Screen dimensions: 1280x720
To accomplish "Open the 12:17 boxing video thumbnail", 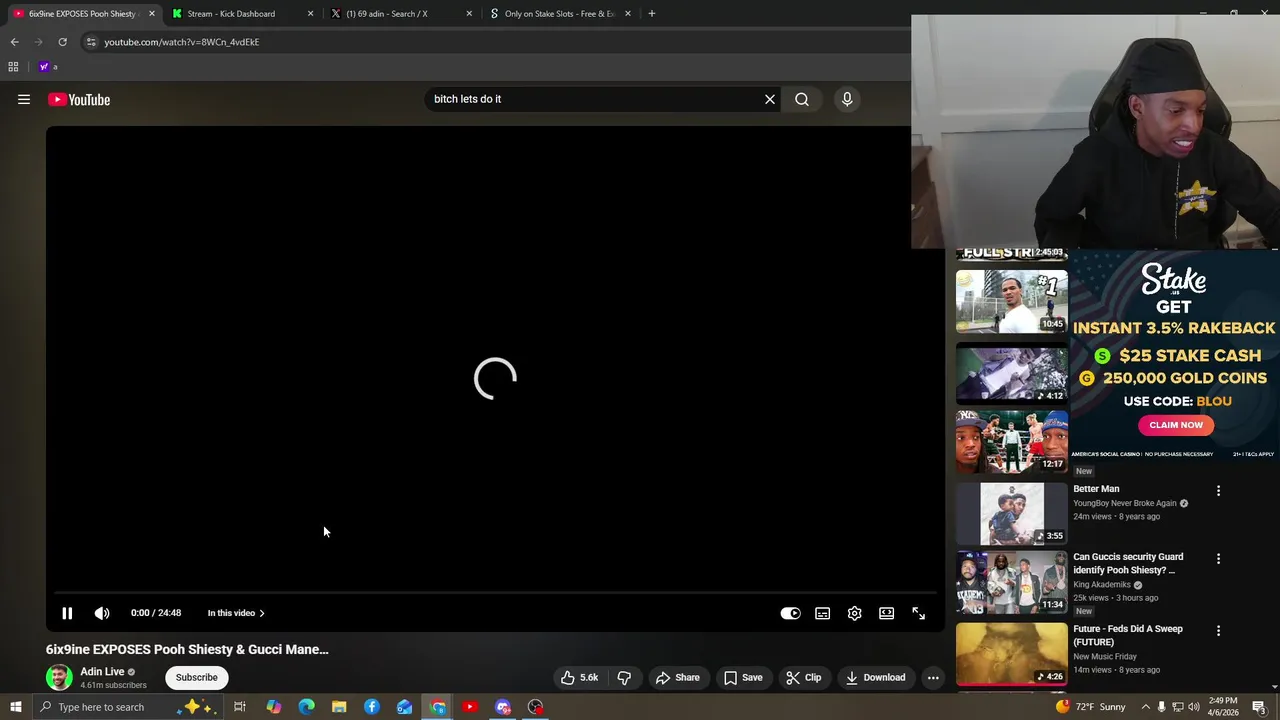I will (x=1011, y=441).
